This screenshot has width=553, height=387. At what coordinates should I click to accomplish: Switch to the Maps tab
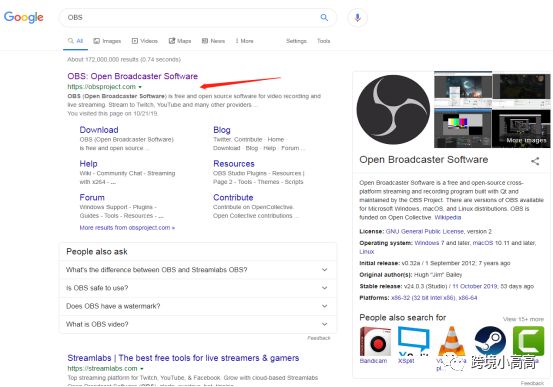pos(180,41)
